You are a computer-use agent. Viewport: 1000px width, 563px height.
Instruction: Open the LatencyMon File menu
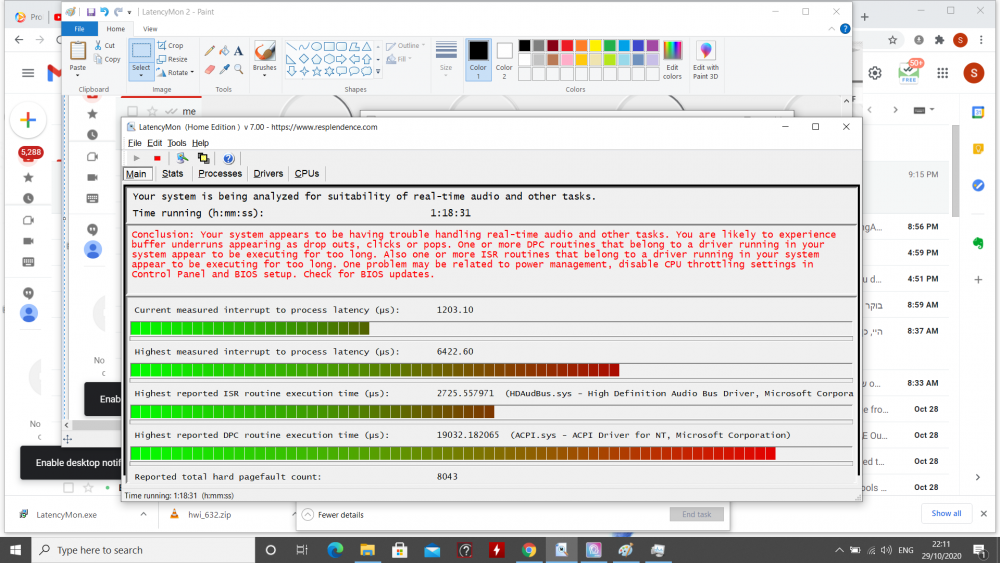click(135, 143)
